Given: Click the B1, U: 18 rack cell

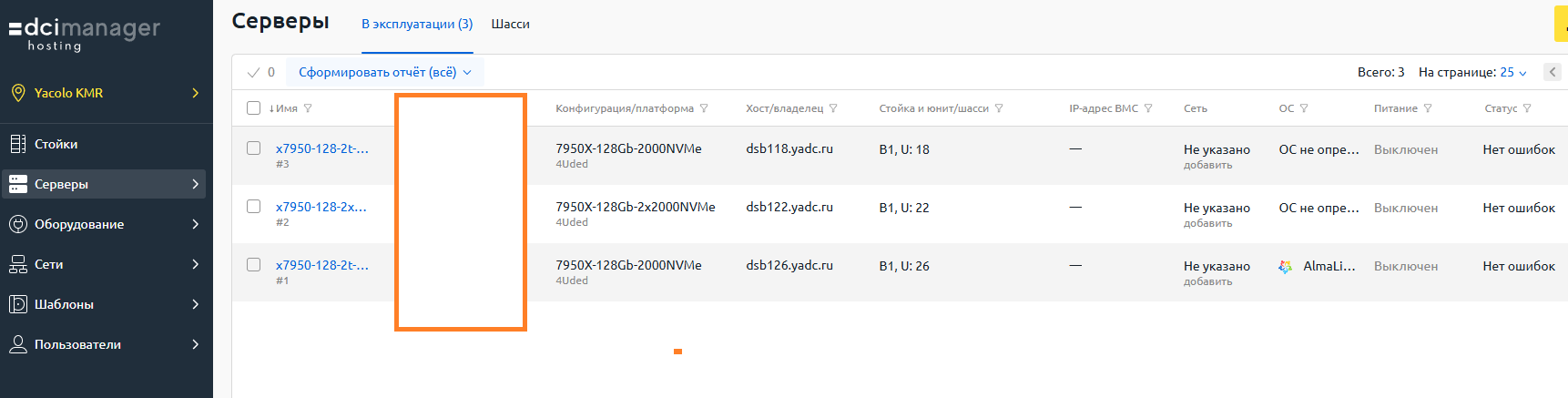Looking at the screenshot, I should tap(904, 149).
